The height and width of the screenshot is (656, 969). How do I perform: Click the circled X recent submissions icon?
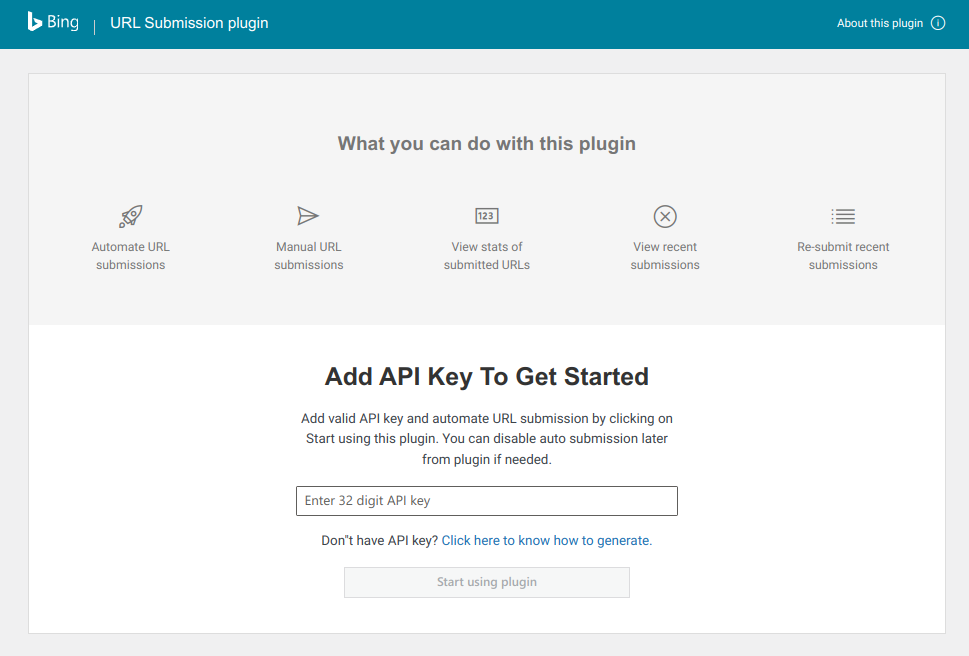665,216
